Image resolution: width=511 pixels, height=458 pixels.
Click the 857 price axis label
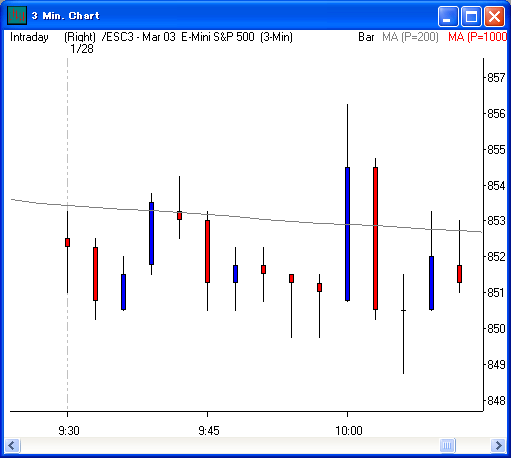496,78
